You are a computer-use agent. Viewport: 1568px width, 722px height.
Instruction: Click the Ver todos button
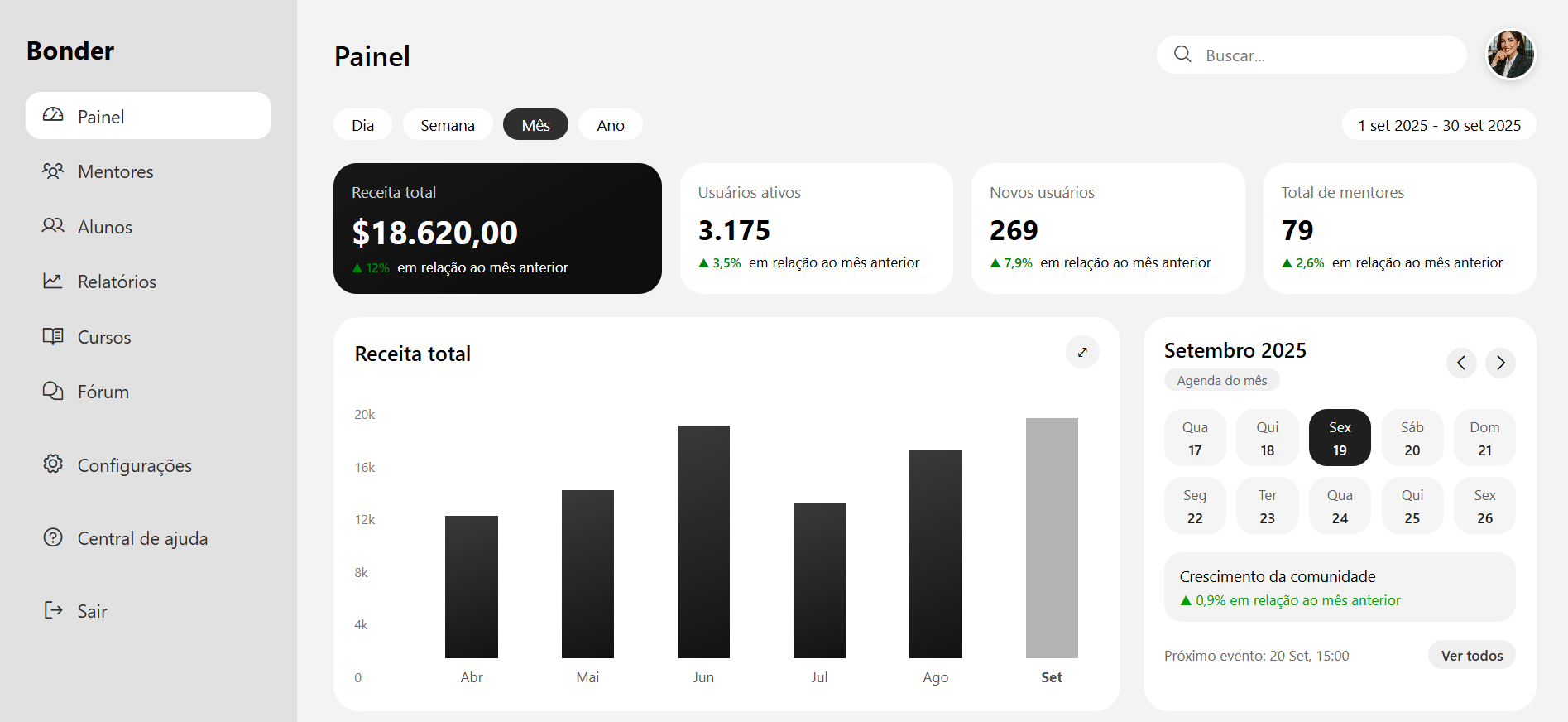1471,655
